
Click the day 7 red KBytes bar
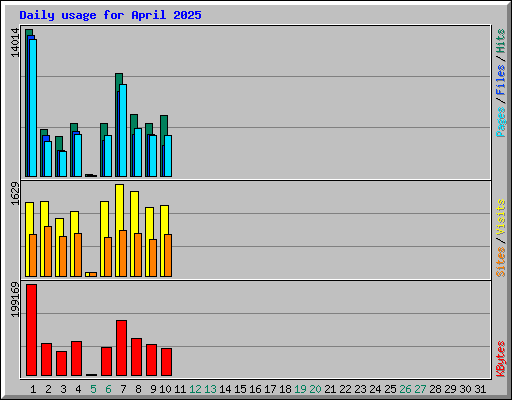(x=122, y=348)
